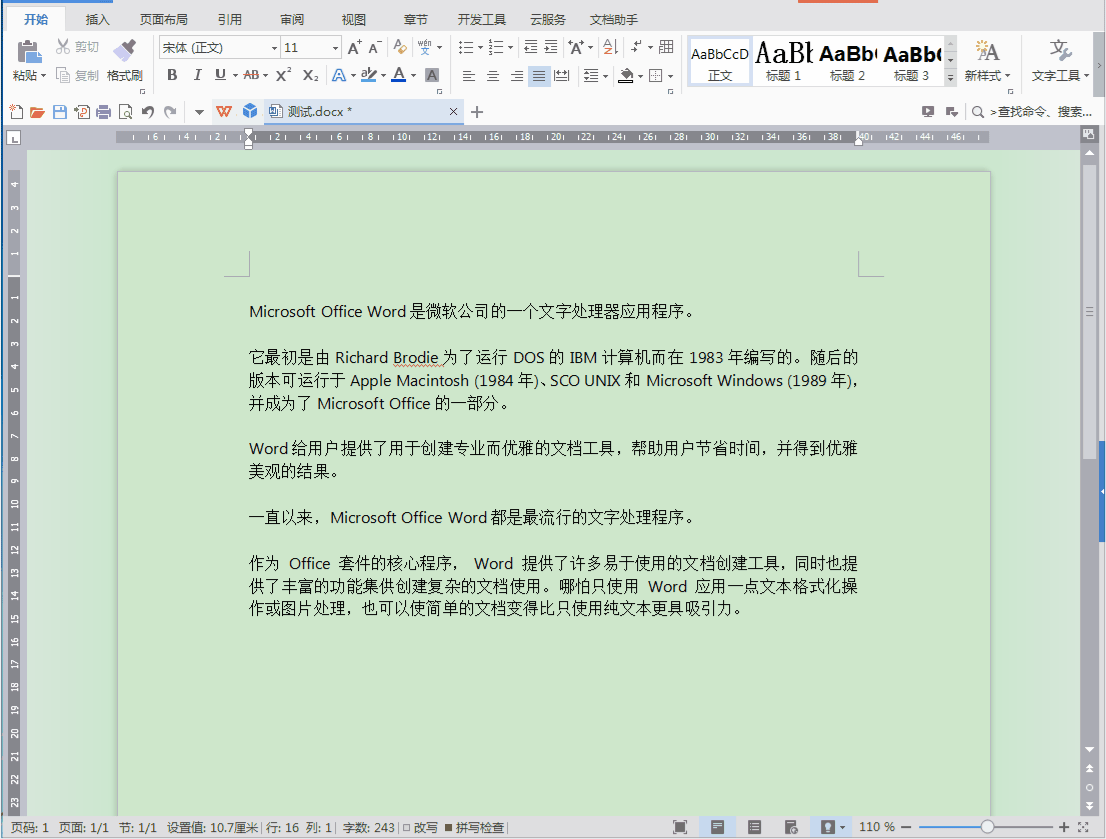Open the paste options dropdown arrow
Viewport: 1106px width, 839px height.
(43, 76)
